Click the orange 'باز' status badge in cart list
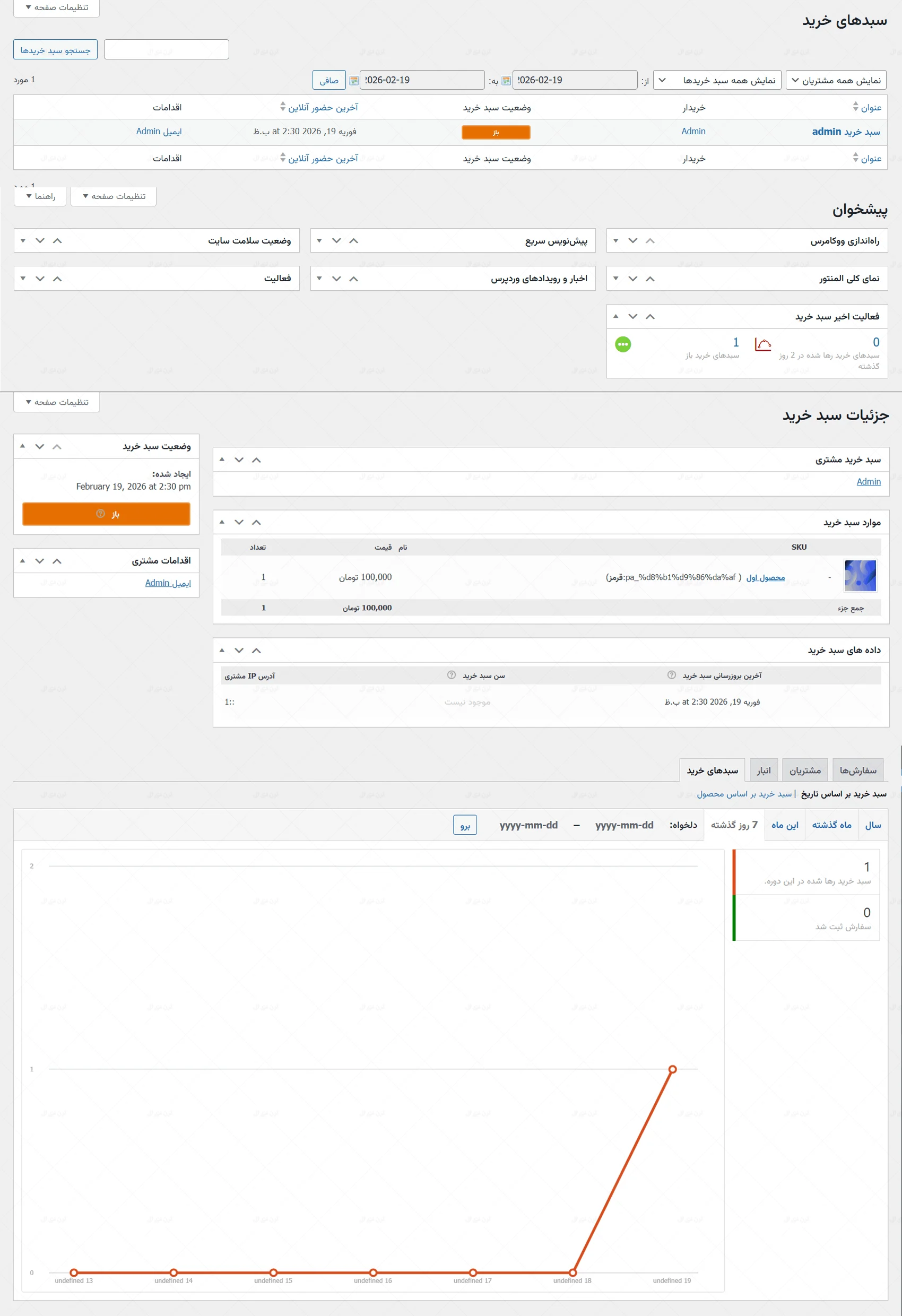This screenshot has width=902, height=1316. click(496, 132)
